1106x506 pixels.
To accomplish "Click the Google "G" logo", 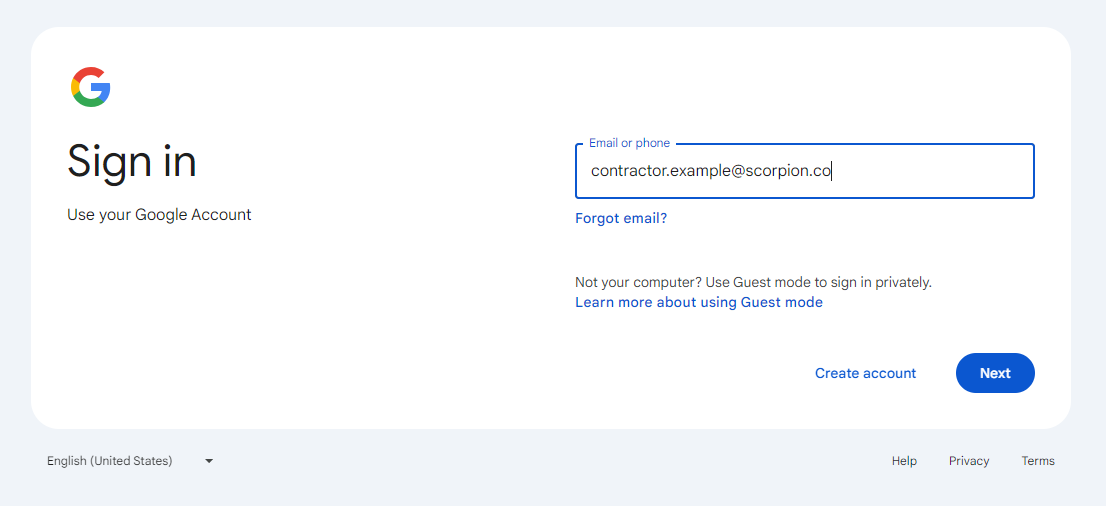I will point(90,87).
